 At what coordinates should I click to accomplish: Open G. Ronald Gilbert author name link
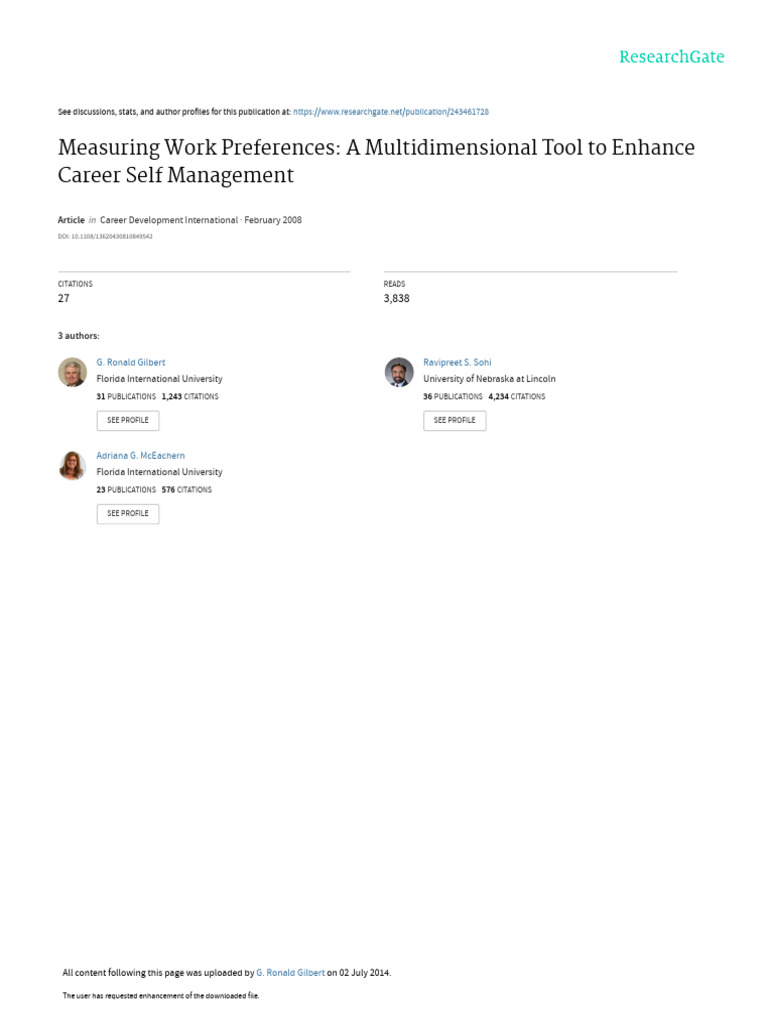131,362
